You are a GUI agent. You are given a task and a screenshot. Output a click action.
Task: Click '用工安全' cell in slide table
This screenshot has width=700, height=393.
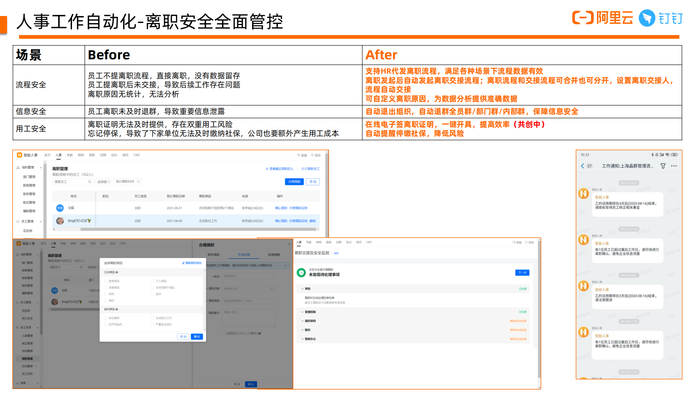(49, 129)
